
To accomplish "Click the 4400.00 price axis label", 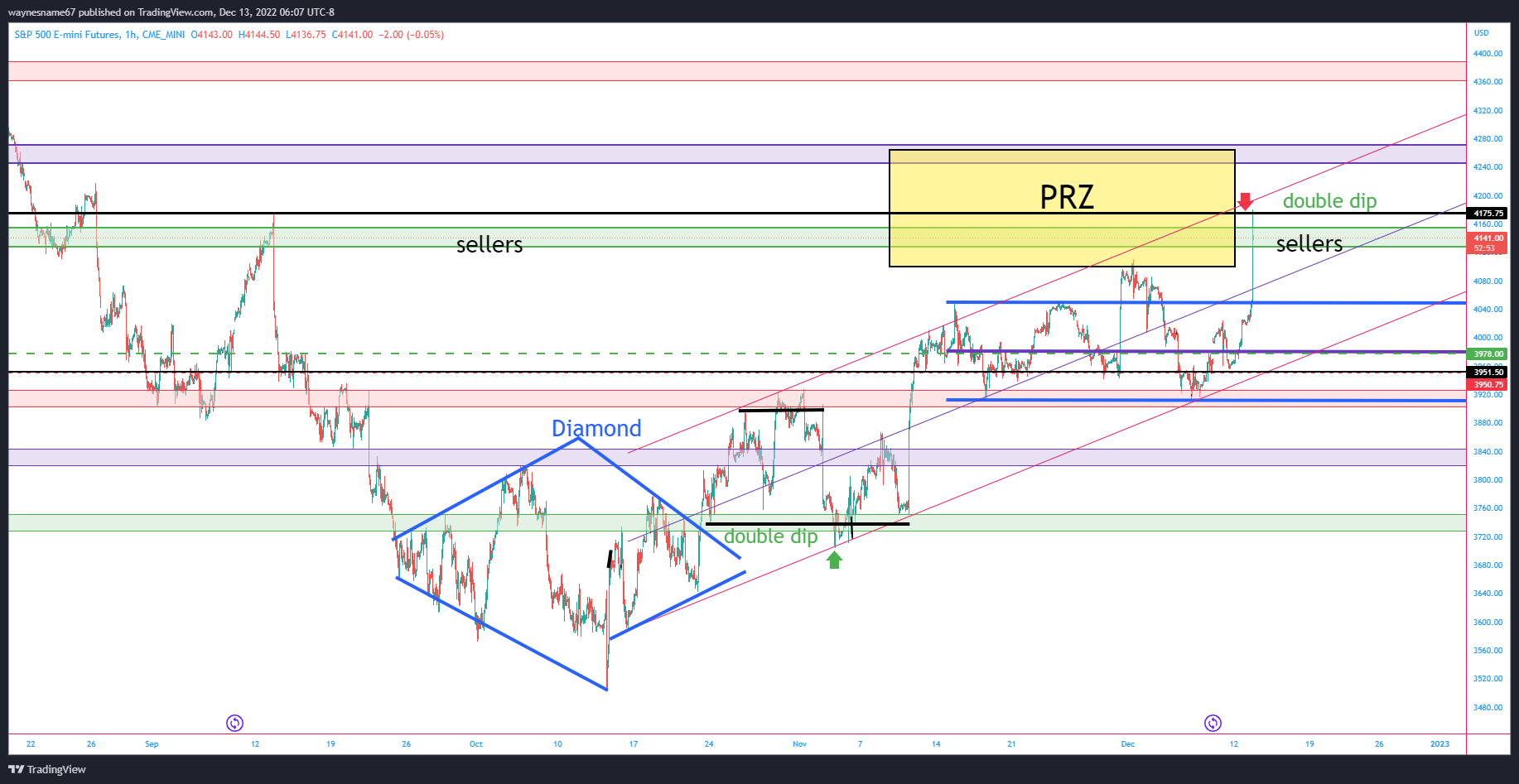I will coord(1488,54).
